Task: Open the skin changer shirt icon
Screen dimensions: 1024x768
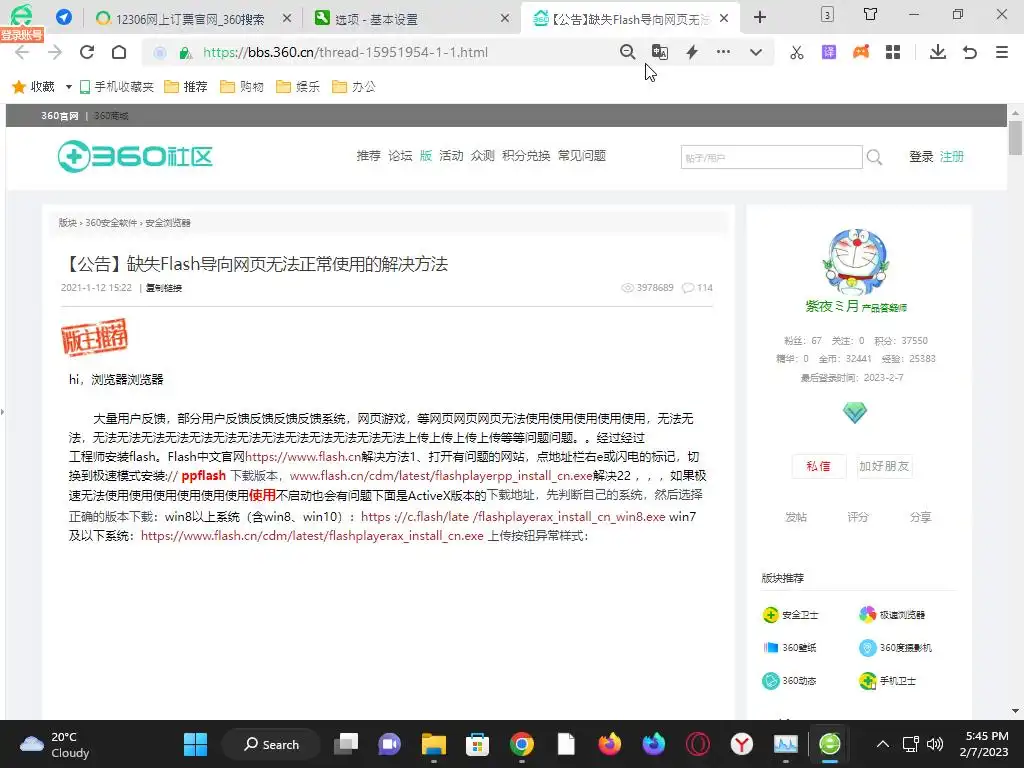Action: [870, 14]
